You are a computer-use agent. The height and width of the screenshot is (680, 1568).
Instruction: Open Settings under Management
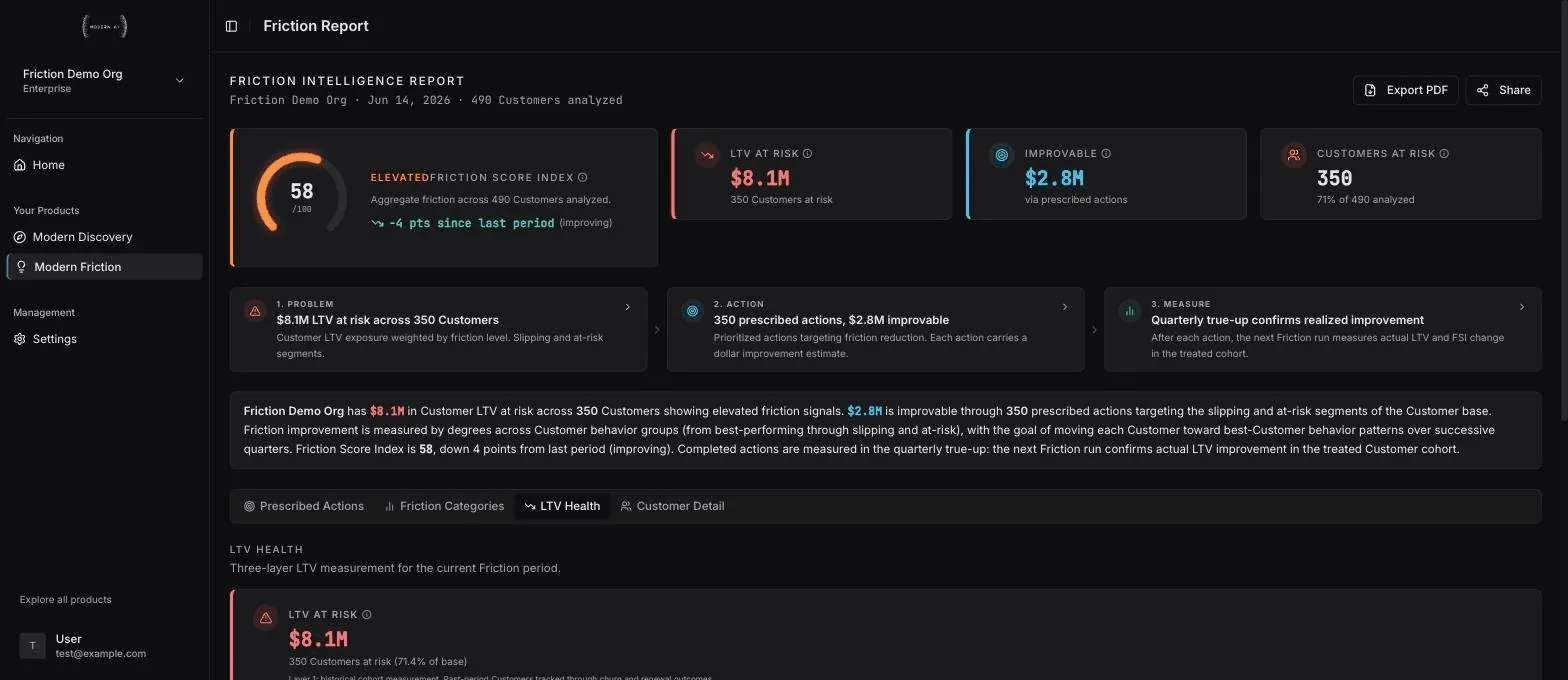[104, 339]
